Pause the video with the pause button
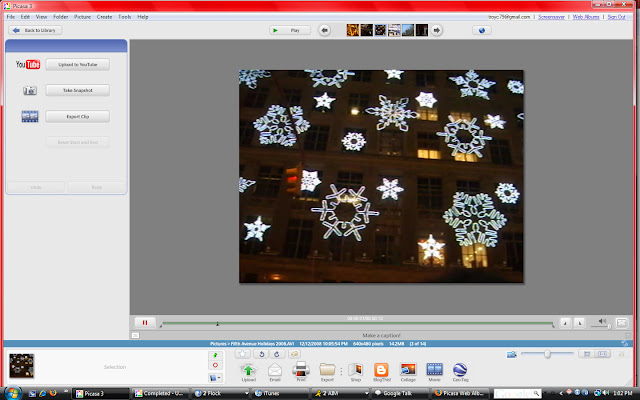Screen dimensions: 640x400 (145, 322)
